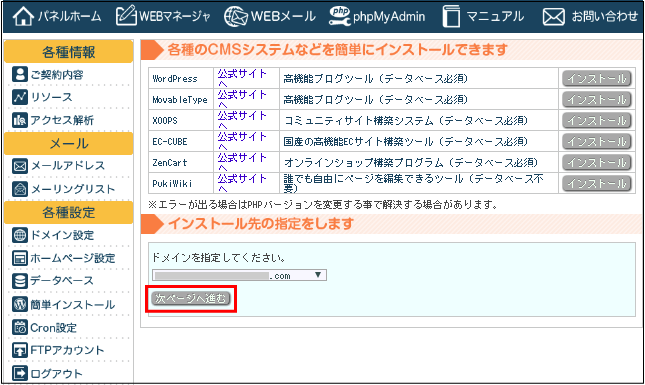Screen dimensions: 645x385
Task: Click the ログアウト exit icon
Action: coord(20,373)
